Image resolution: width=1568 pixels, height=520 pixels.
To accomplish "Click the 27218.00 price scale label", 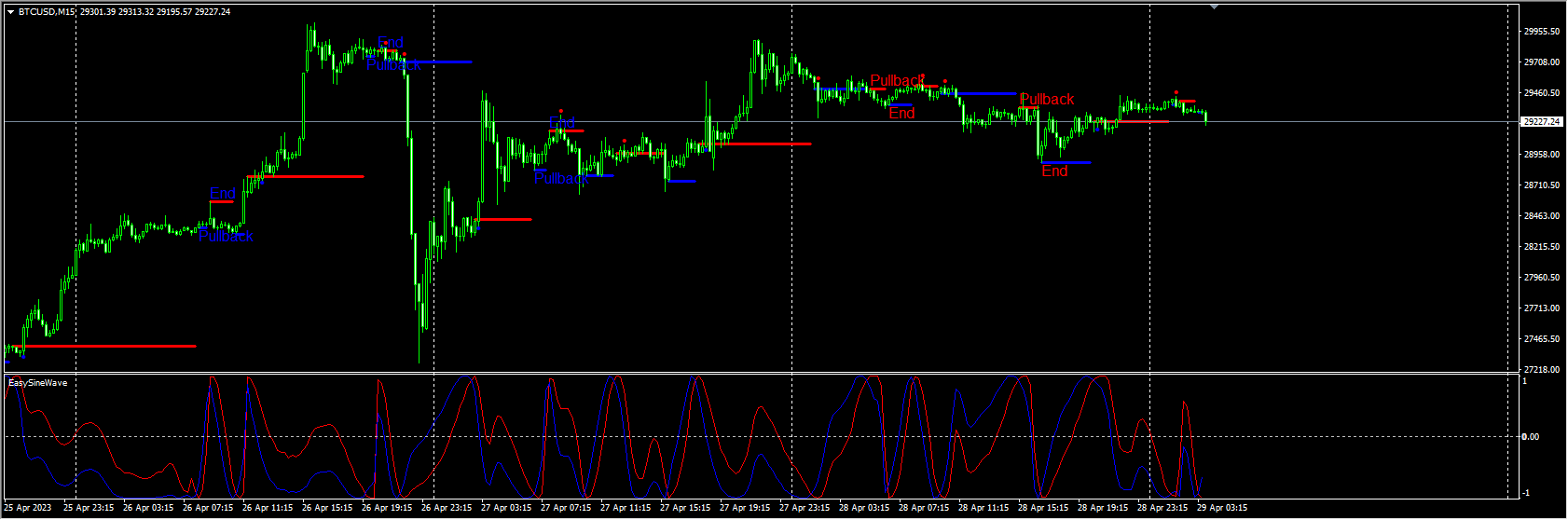I will tap(1541, 370).
